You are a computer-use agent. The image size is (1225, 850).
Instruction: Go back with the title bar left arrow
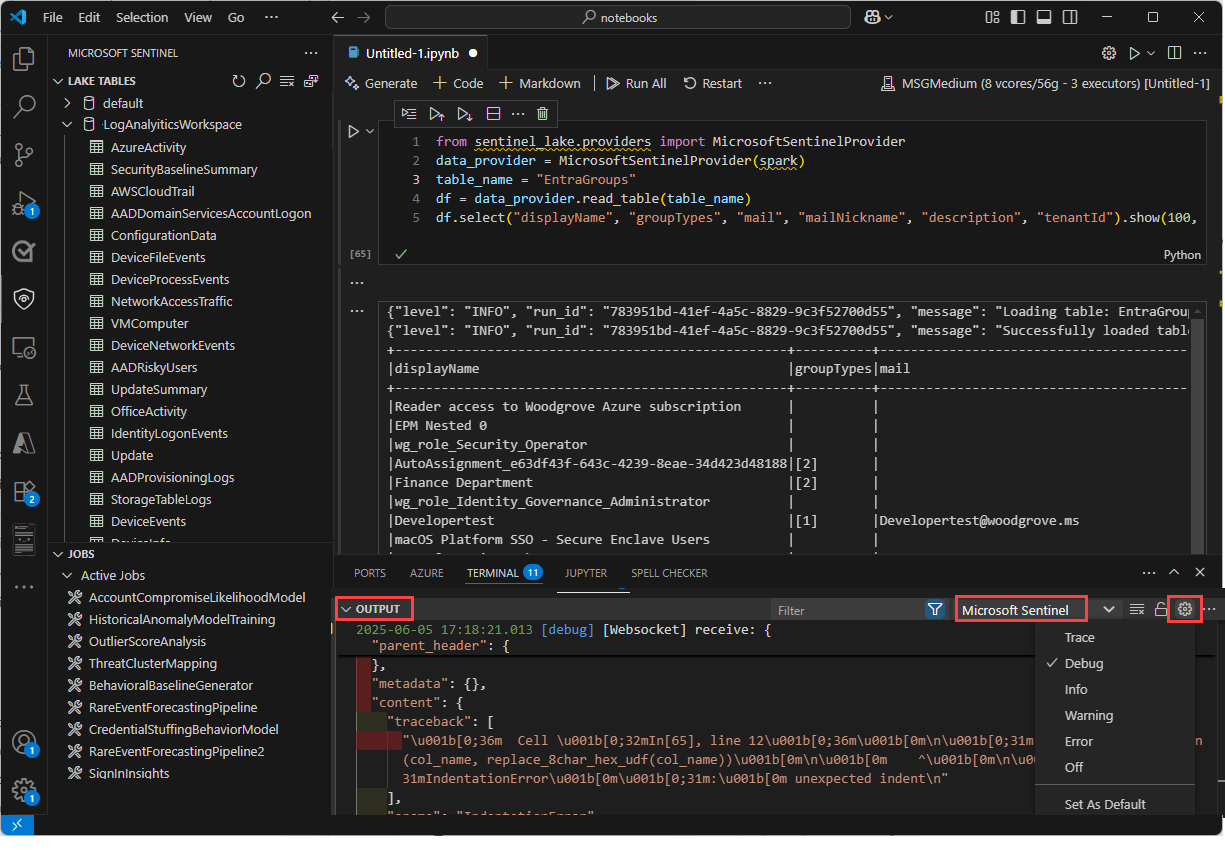tap(338, 17)
